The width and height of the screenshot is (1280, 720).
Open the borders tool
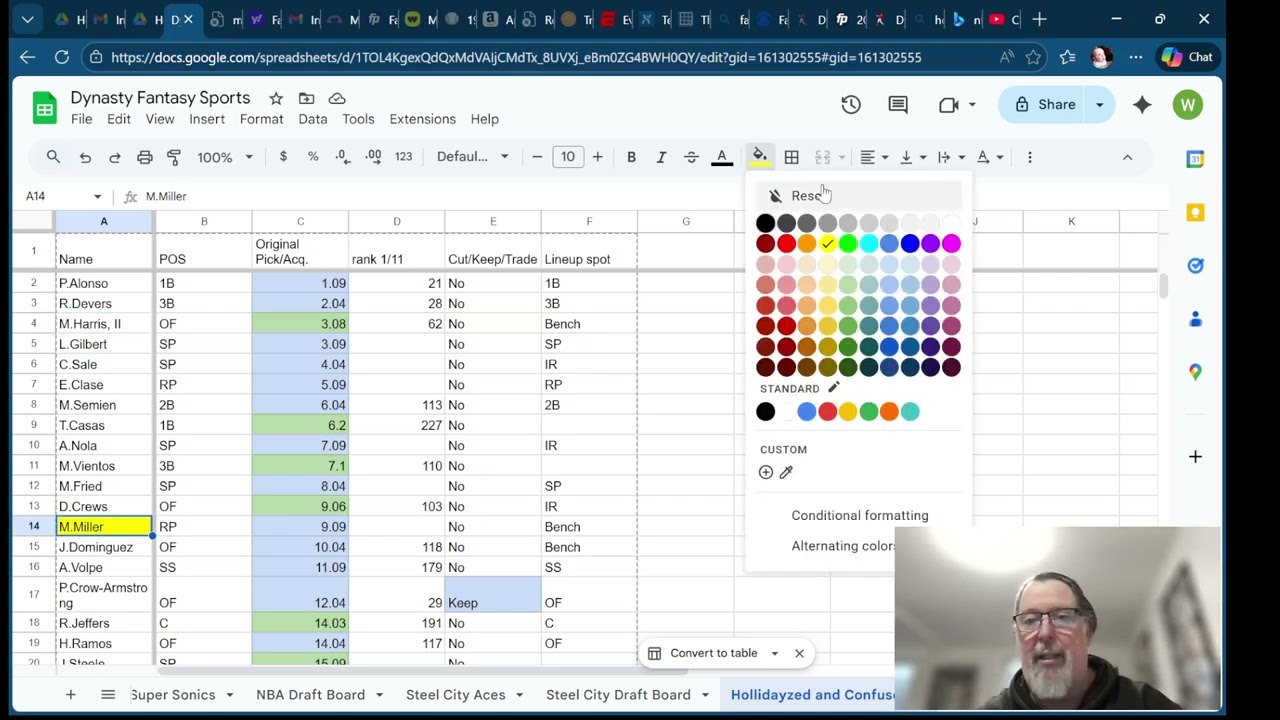(792, 157)
